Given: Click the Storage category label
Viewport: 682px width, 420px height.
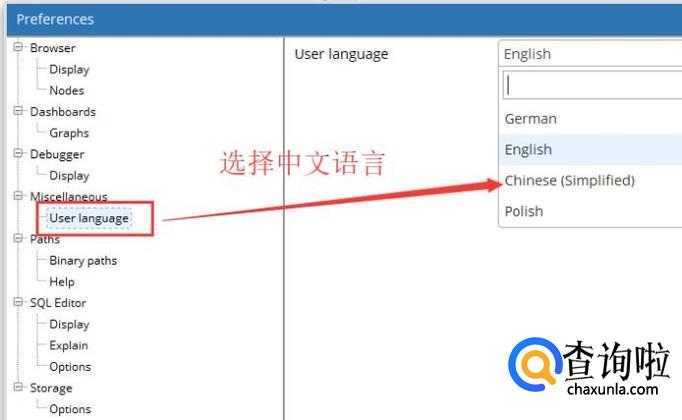Looking at the screenshot, I should 51,388.
